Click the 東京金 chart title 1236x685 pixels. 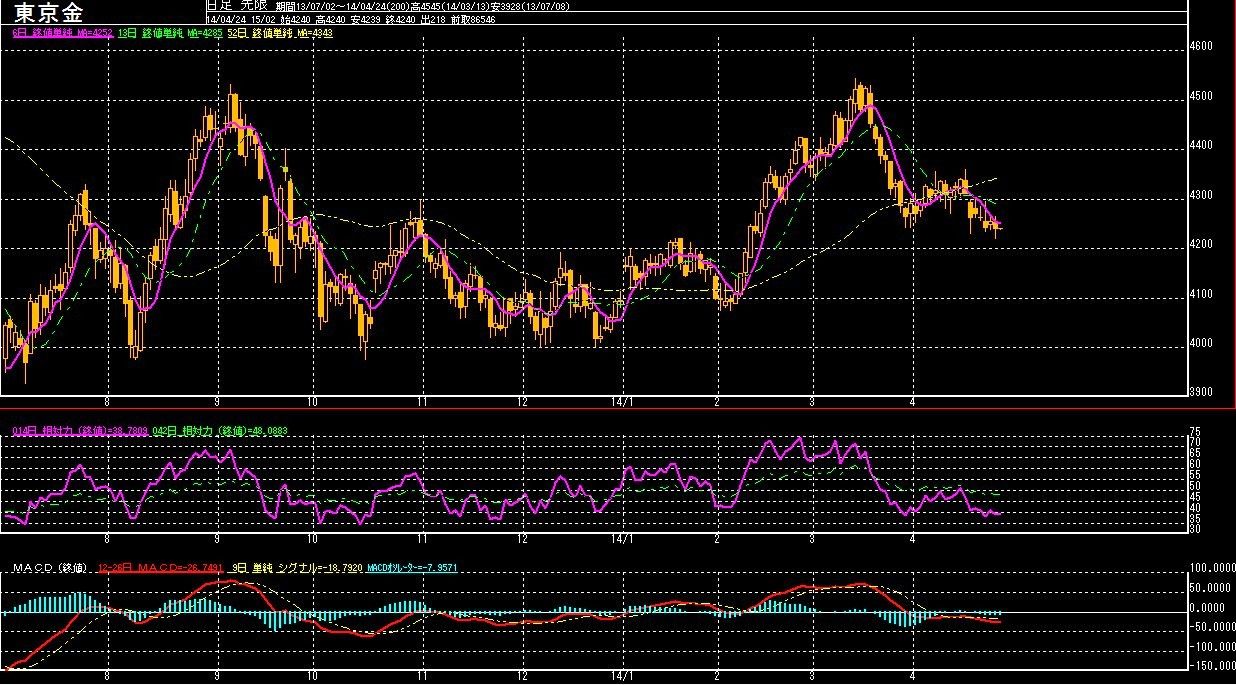50,13
